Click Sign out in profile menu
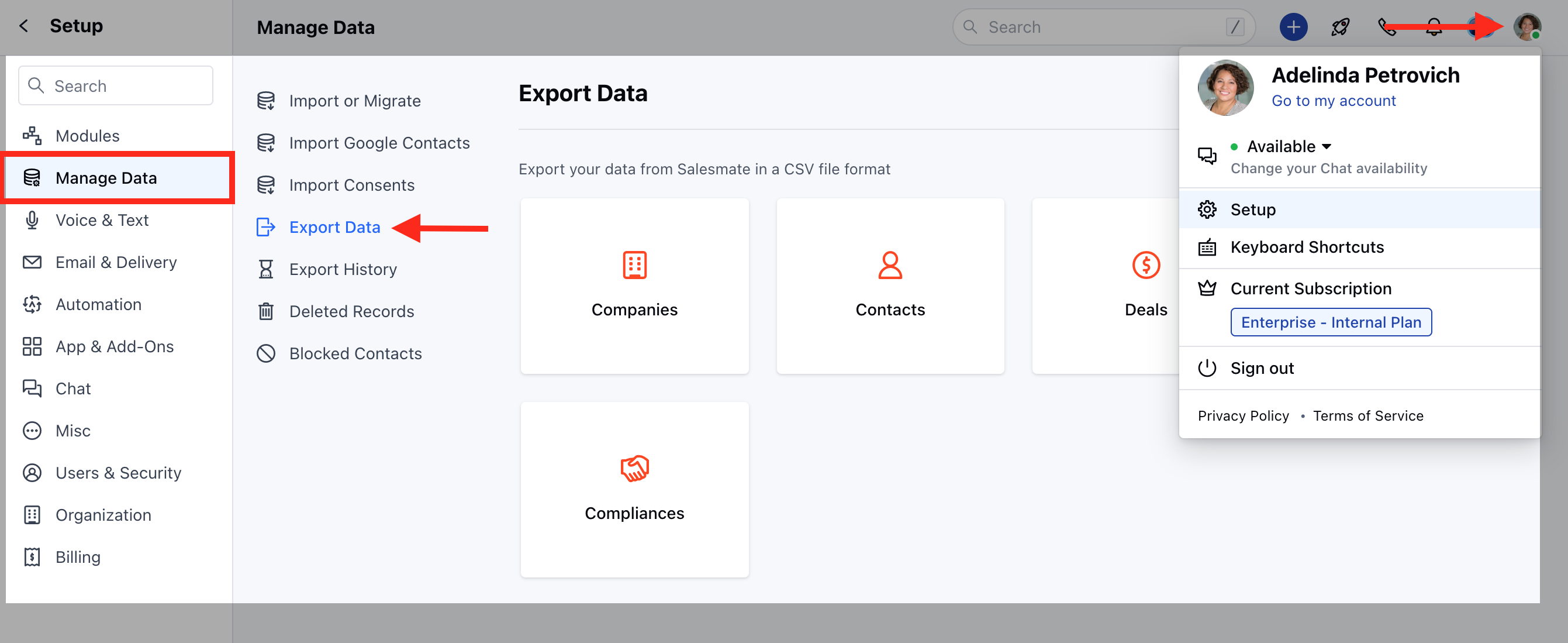1568x643 pixels. click(x=1261, y=369)
